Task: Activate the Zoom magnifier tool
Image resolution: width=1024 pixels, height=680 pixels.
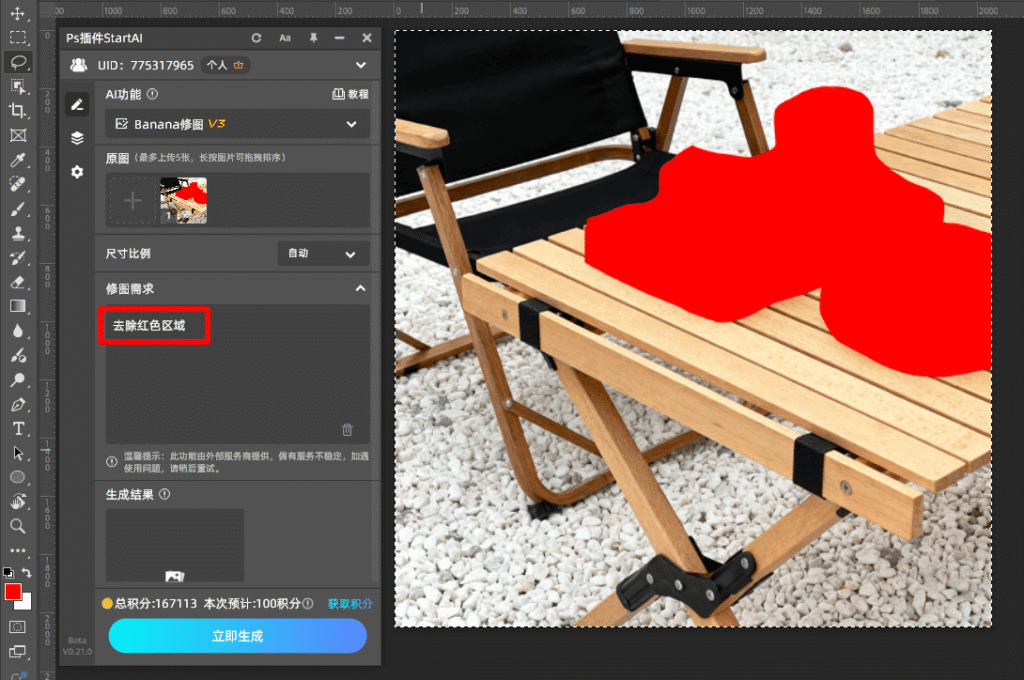Action: coord(18,526)
